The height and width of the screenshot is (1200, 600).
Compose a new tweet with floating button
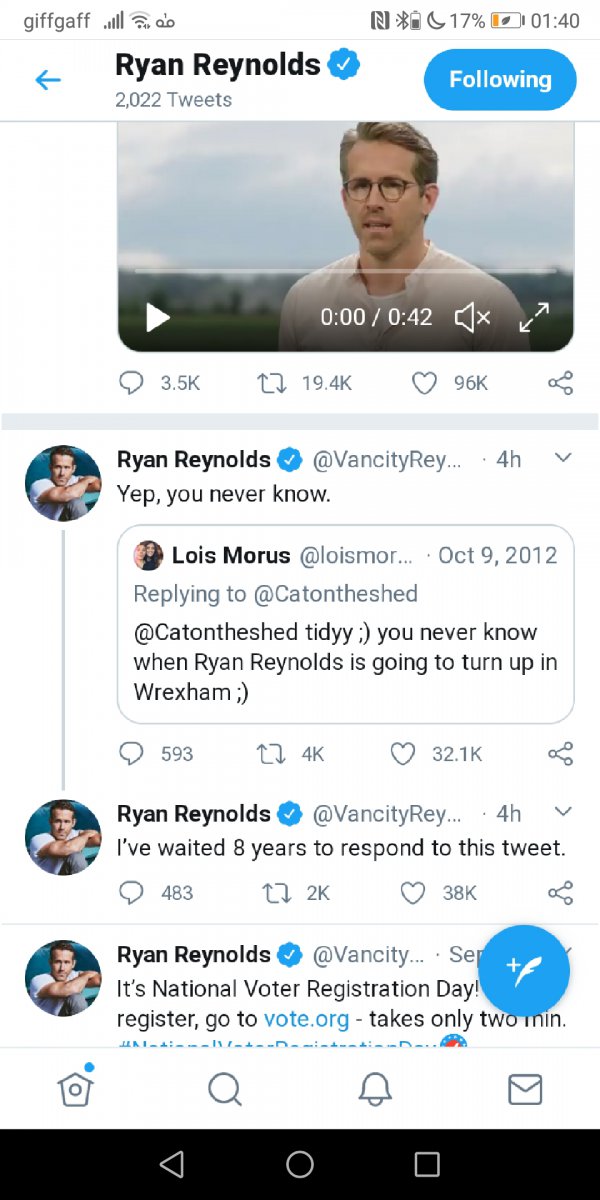524,970
